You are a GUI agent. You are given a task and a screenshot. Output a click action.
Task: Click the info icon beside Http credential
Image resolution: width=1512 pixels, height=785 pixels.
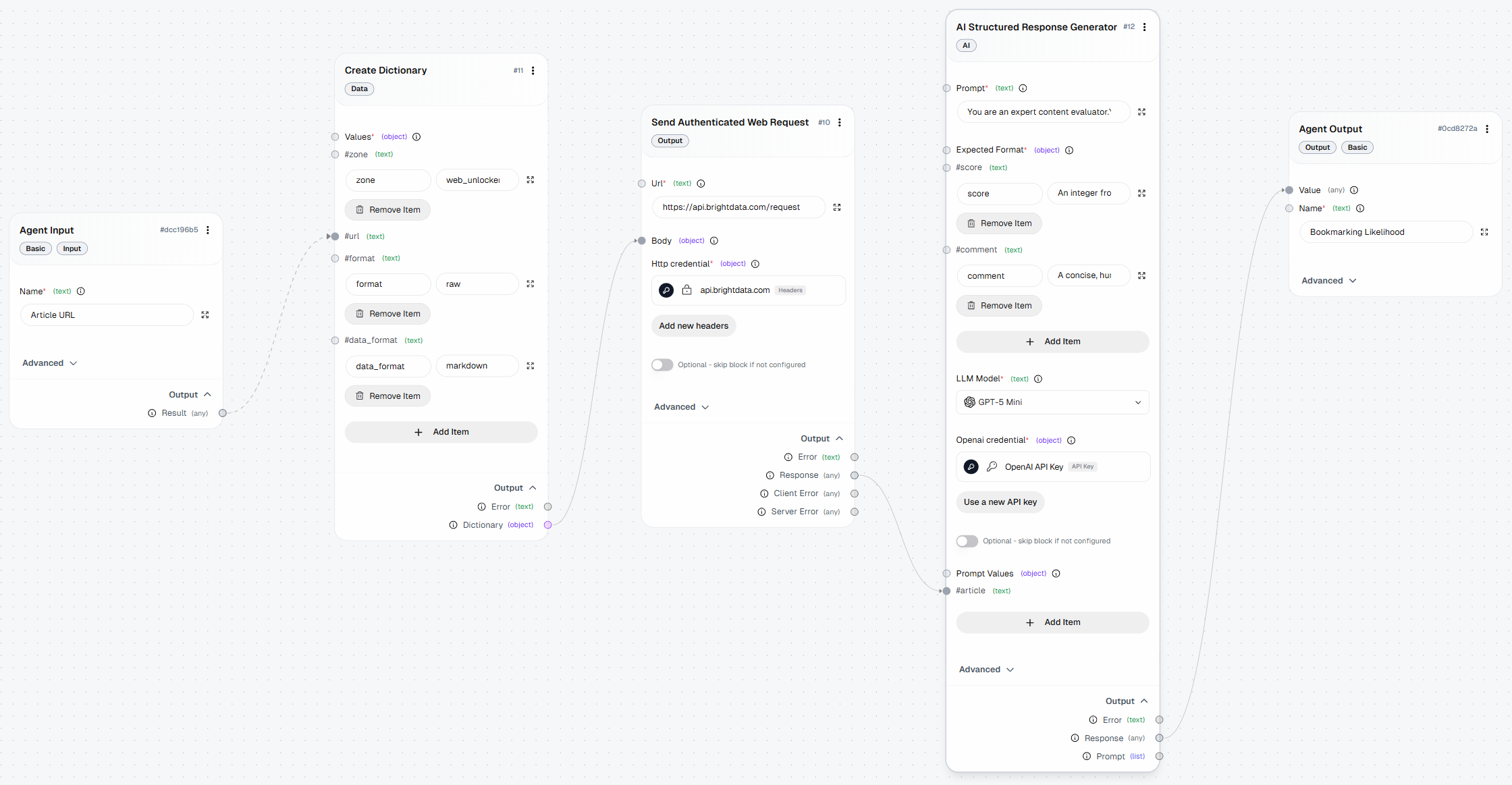coord(755,264)
